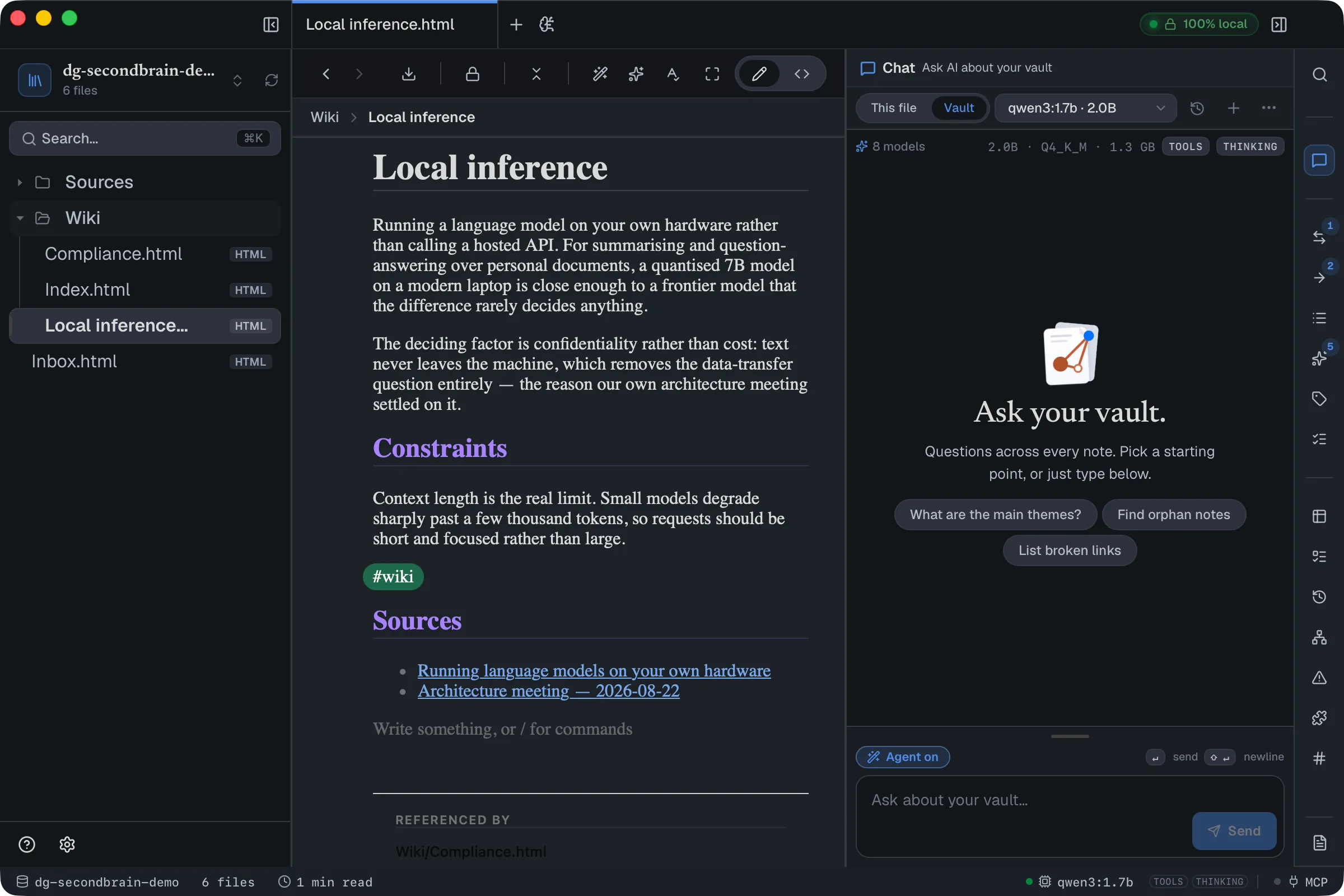The image size is (1344, 896).
Task: Click the lock icon in editor toolbar
Action: tap(473, 74)
